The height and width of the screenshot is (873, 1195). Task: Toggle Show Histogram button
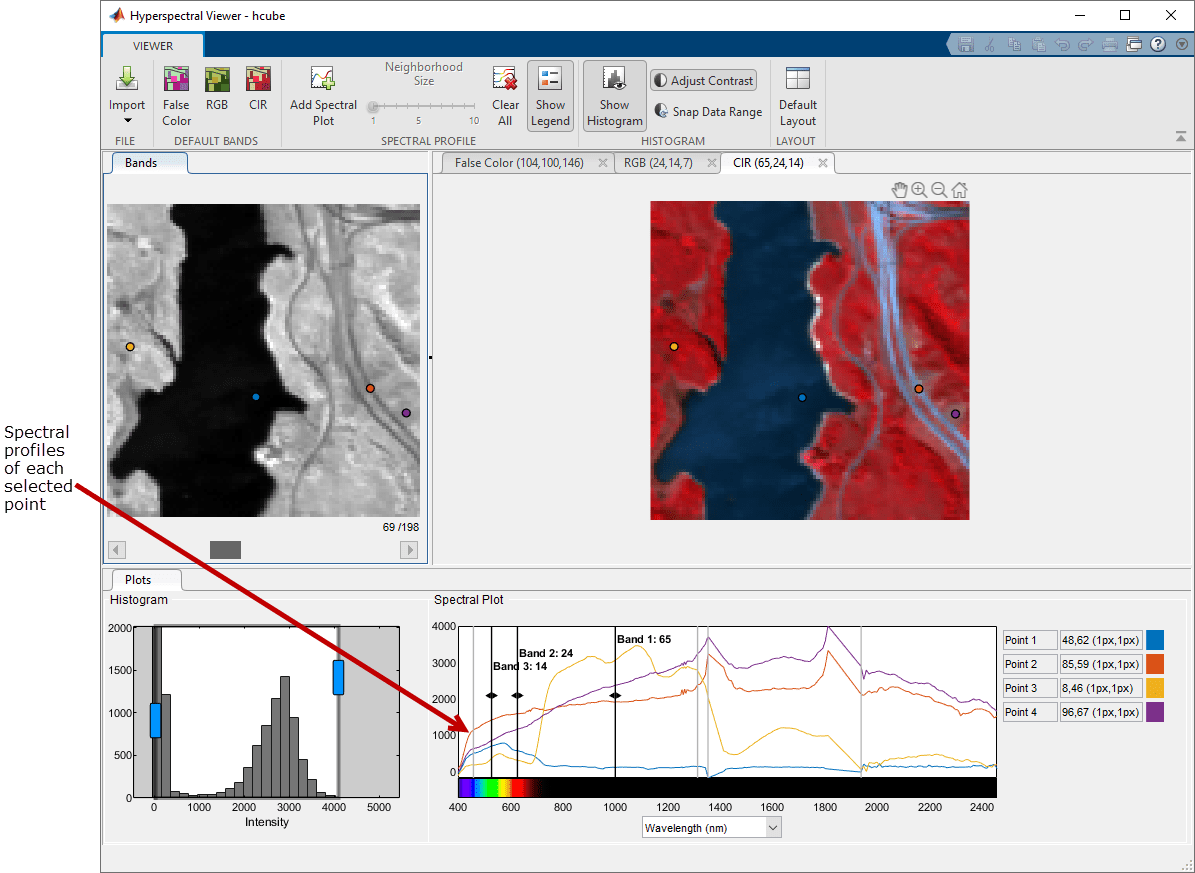pyautogui.click(x=614, y=95)
